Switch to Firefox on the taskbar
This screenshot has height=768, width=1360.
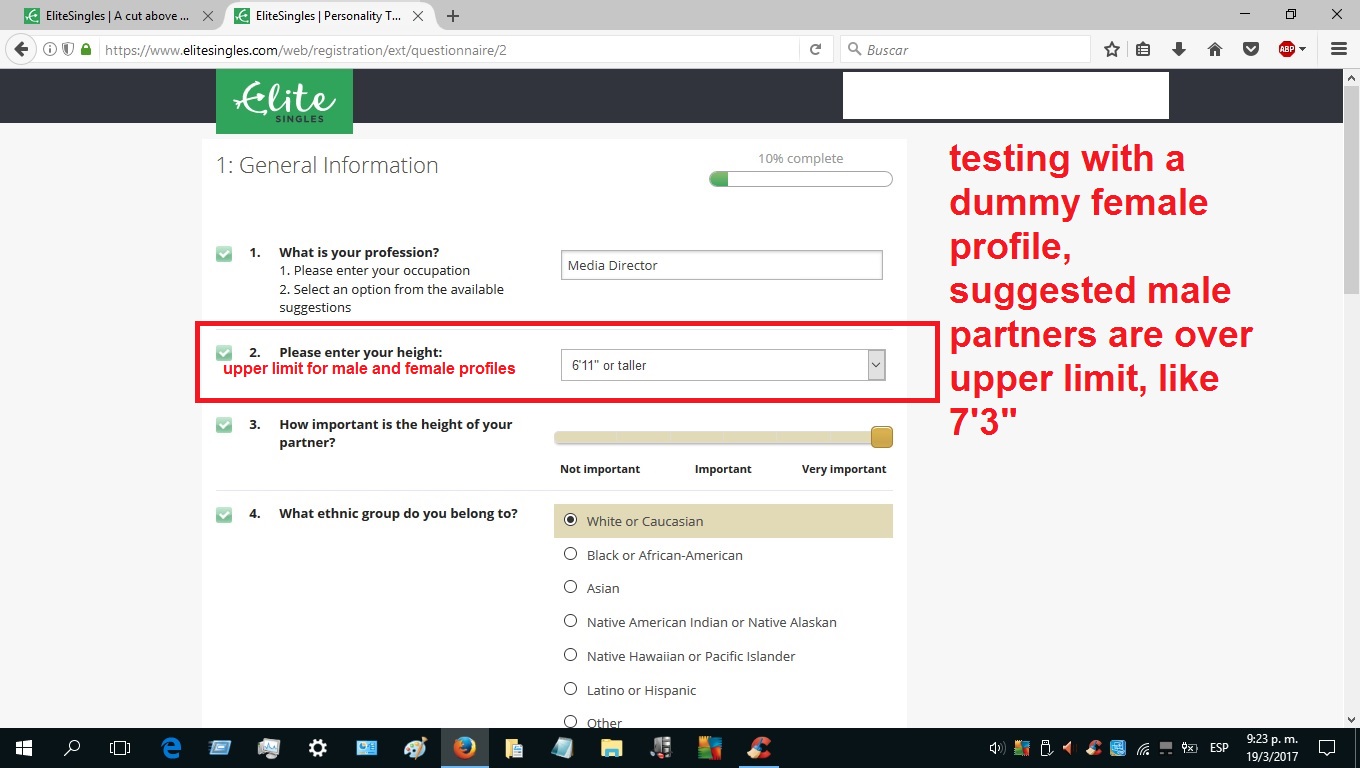pos(464,748)
